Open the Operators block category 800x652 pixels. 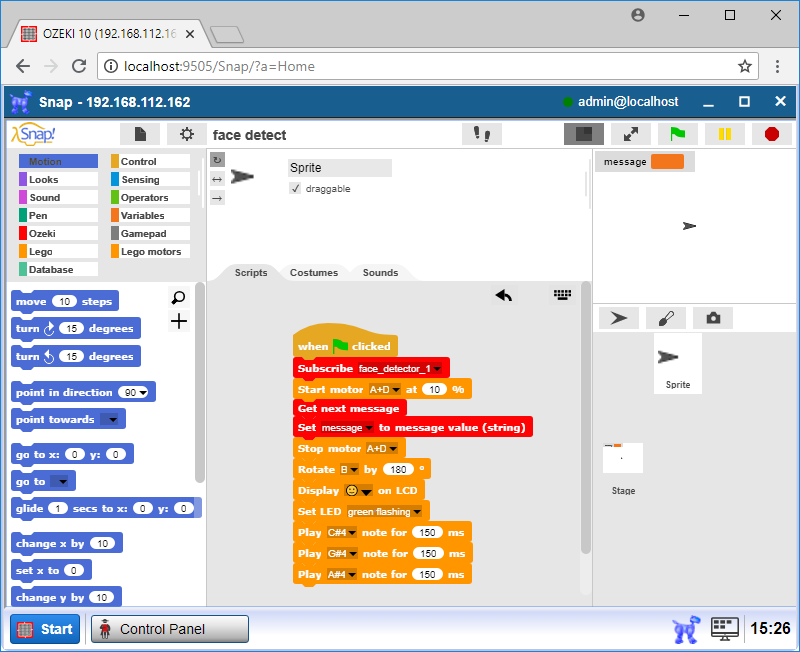151,197
